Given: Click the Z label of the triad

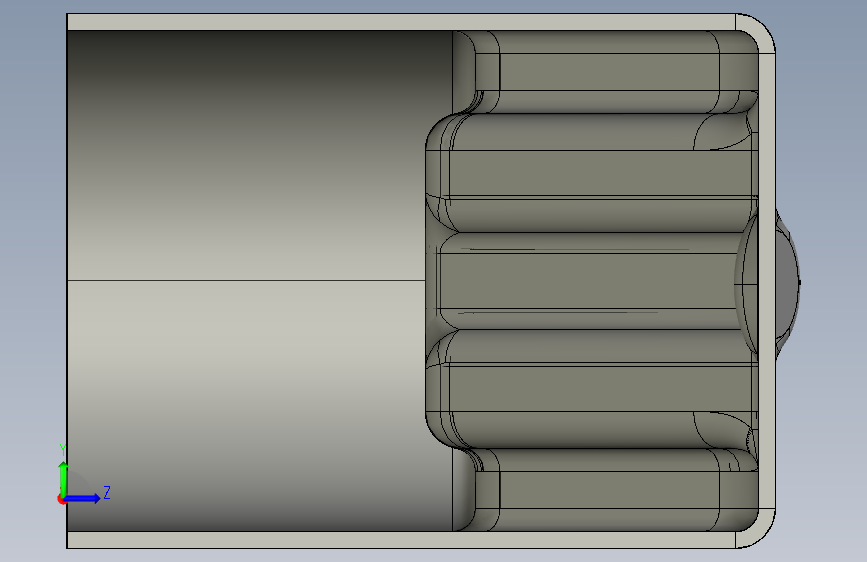Looking at the screenshot, I should [107, 492].
